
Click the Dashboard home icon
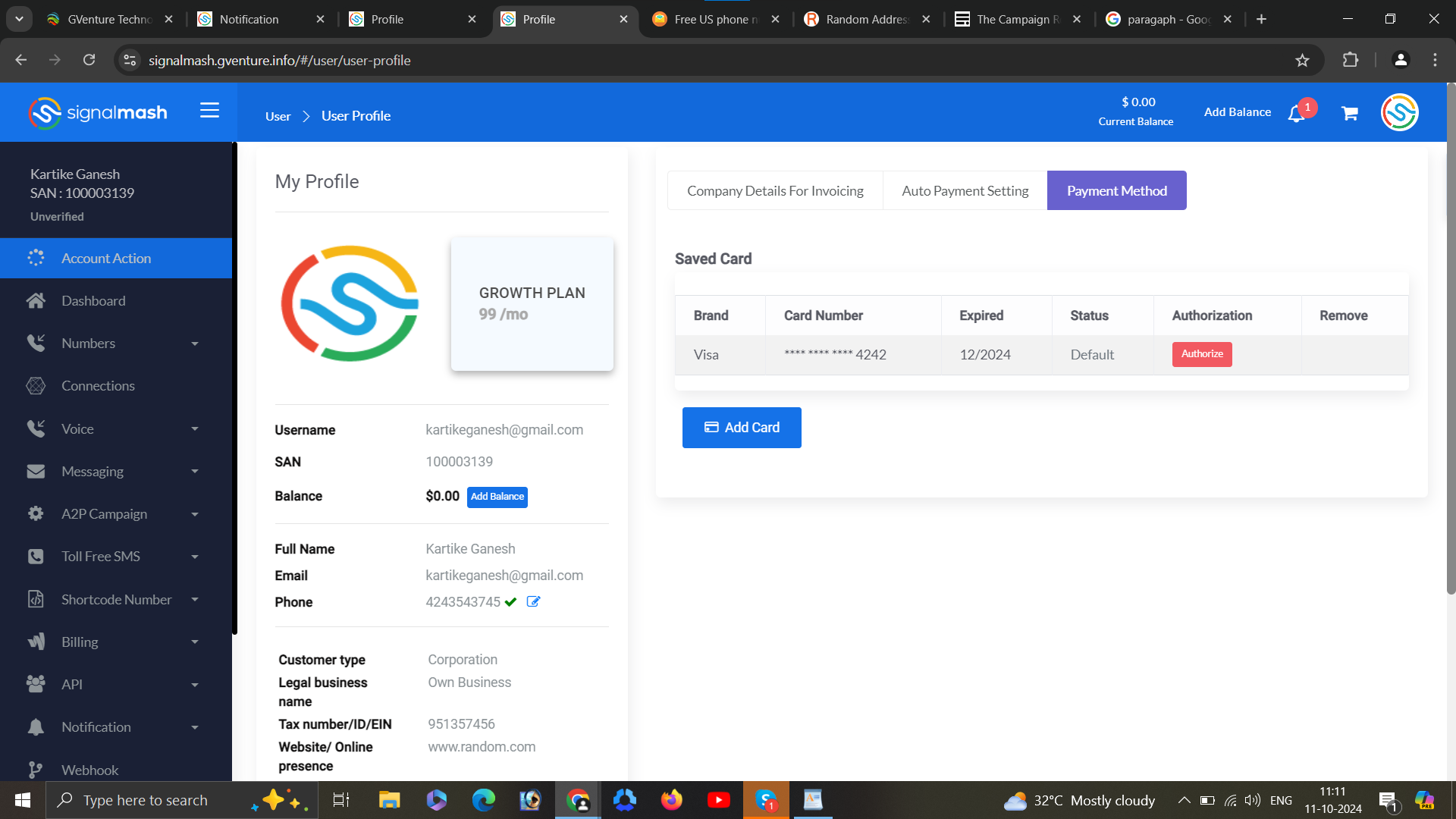pyautogui.click(x=36, y=301)
